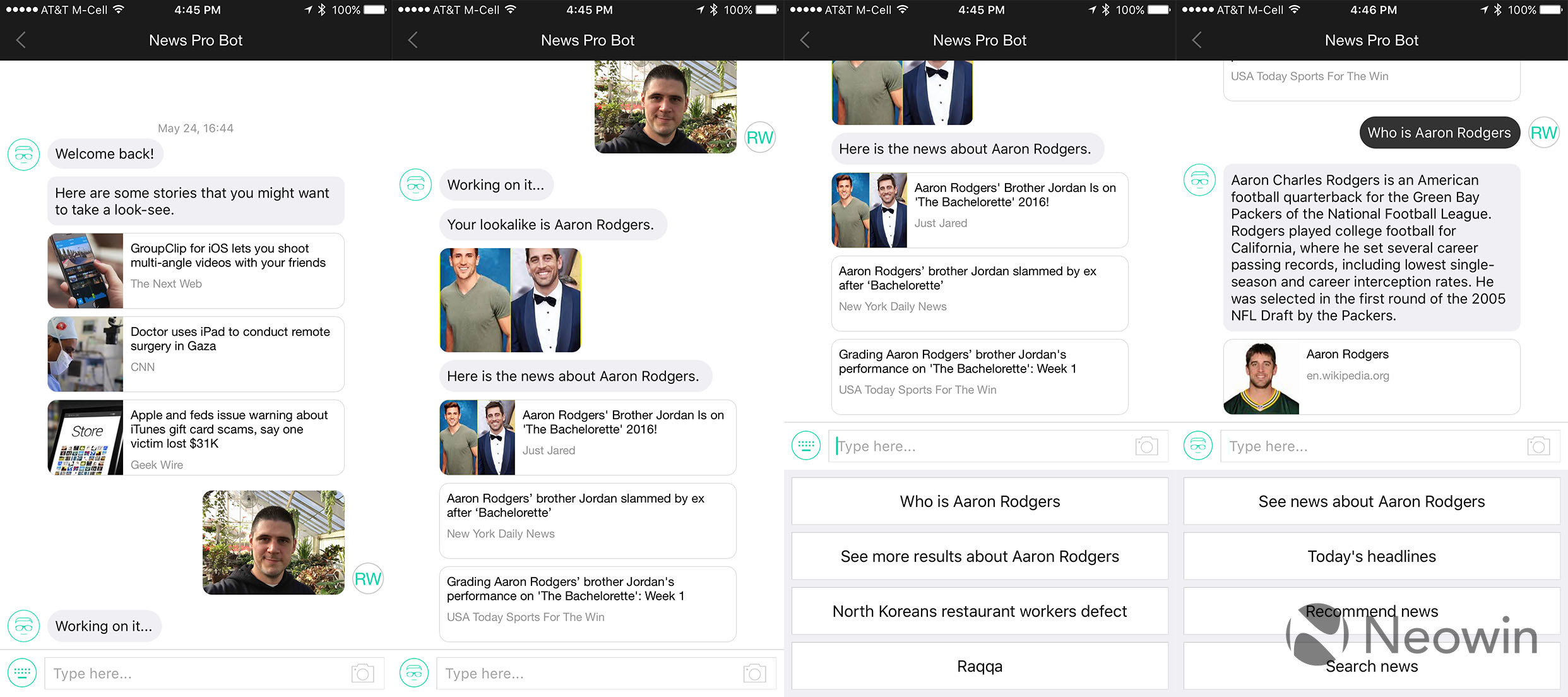
Task: Tap bot glasses icon in fourth screen input bar
Action: click(1198, 446)
